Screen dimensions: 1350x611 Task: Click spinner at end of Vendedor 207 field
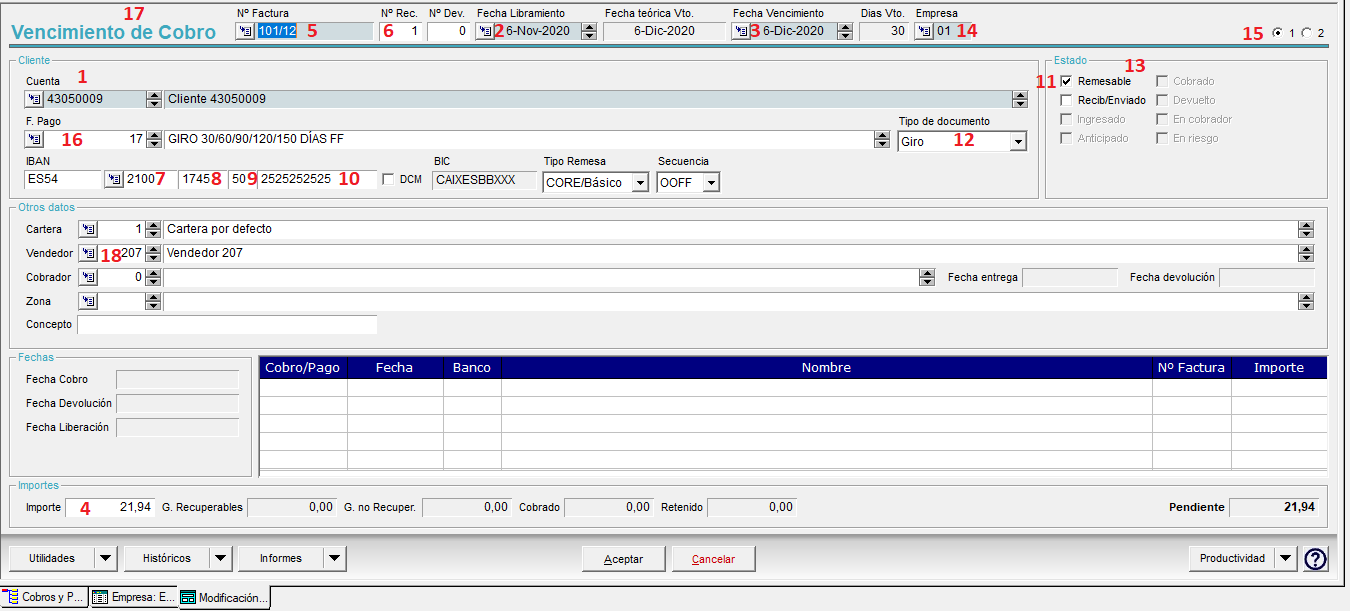tap(1306, 253)
